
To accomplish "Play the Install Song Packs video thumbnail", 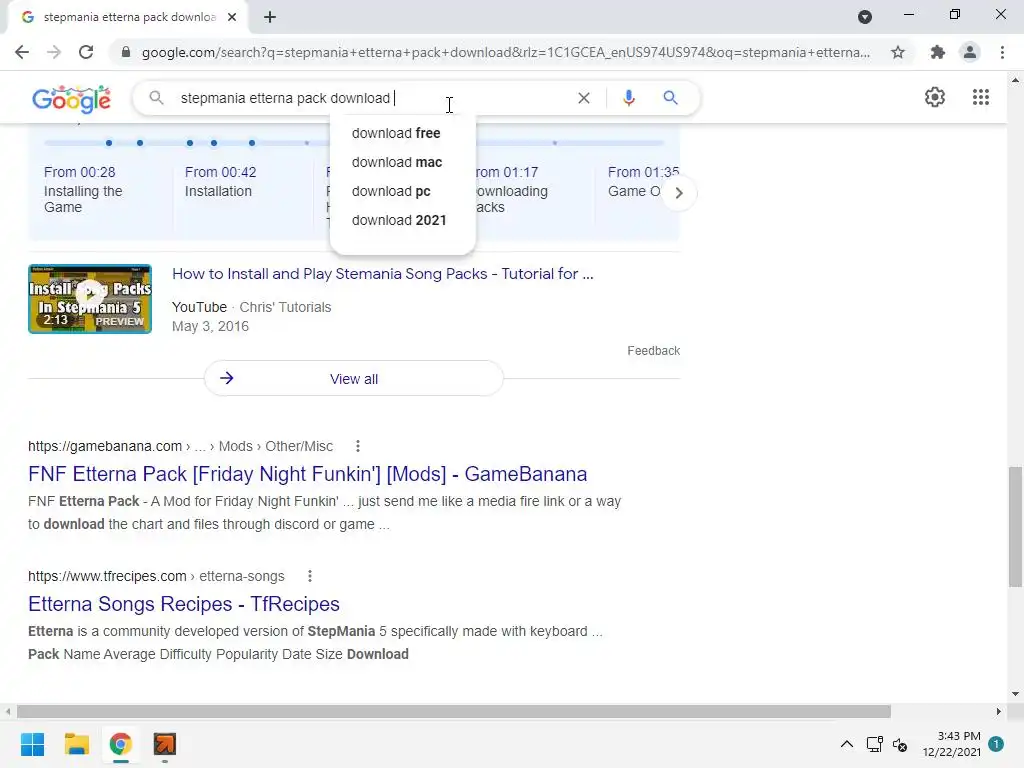I will coord(90,299).
